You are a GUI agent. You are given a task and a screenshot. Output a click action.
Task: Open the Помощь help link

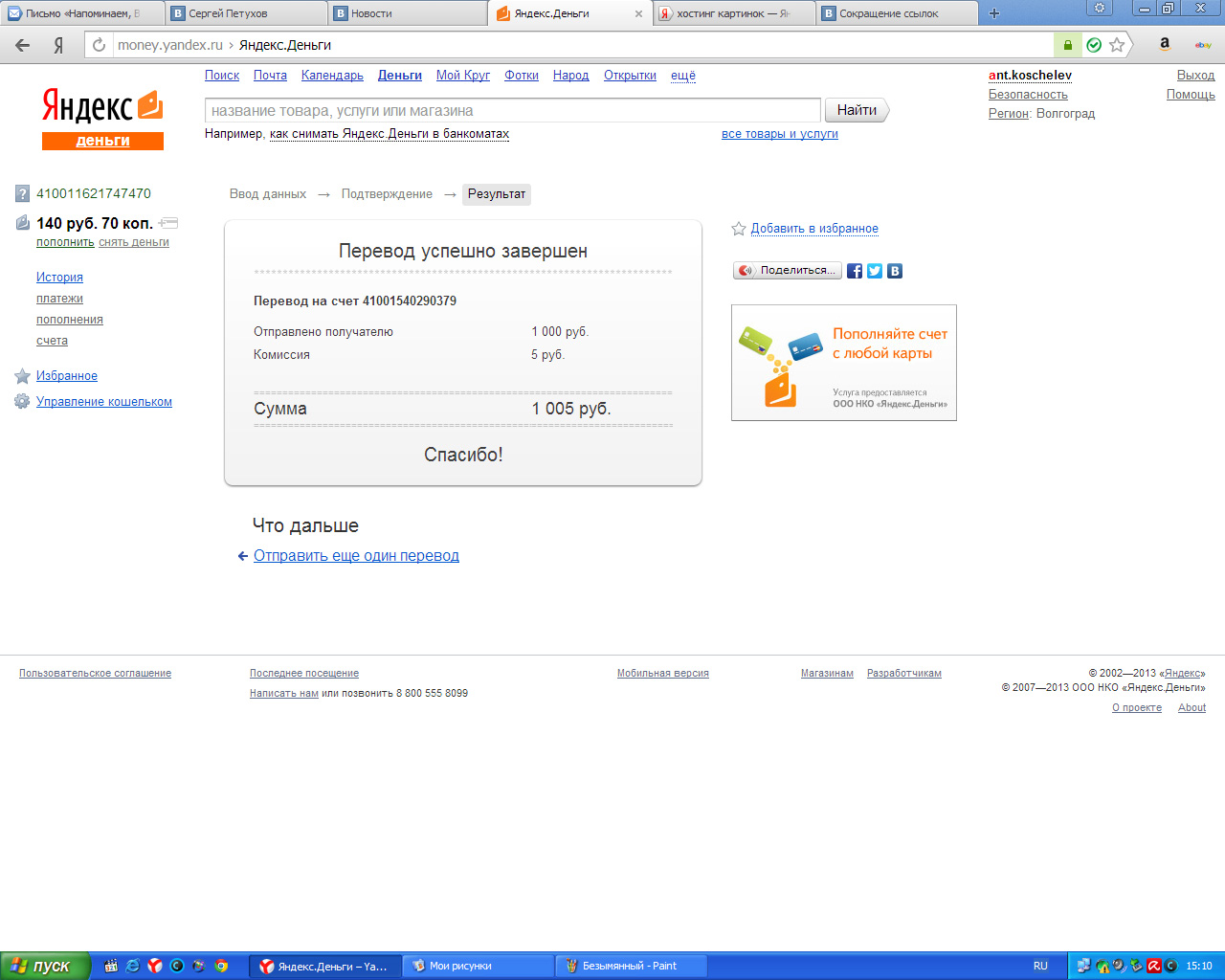(x=1191, y=95)
